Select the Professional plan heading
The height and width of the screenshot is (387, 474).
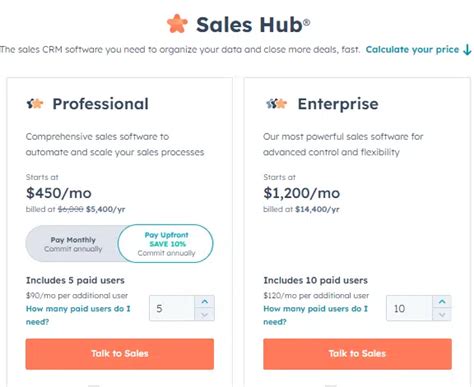coord(100,104)
